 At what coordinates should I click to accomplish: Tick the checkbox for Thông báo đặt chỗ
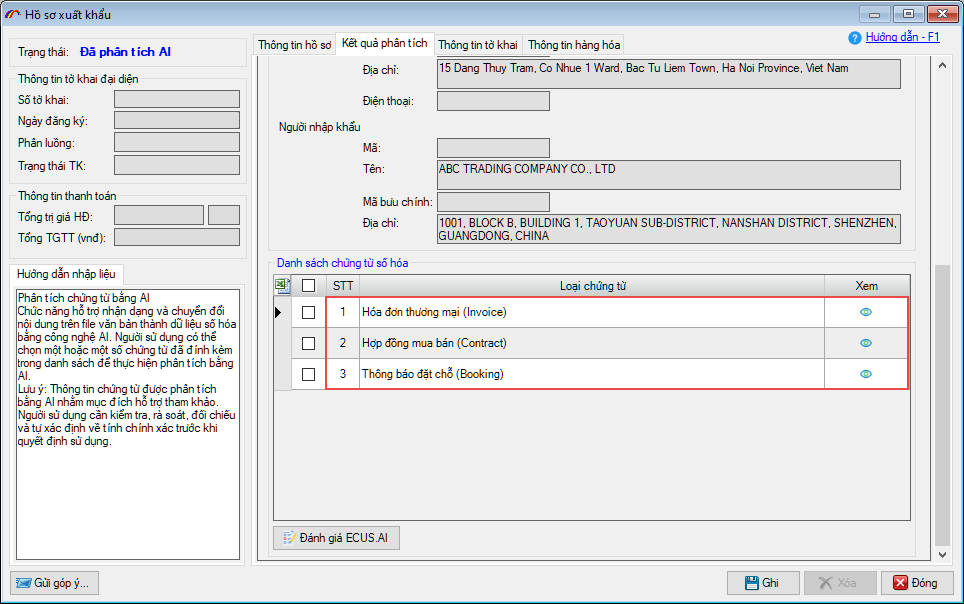(309, 374)
